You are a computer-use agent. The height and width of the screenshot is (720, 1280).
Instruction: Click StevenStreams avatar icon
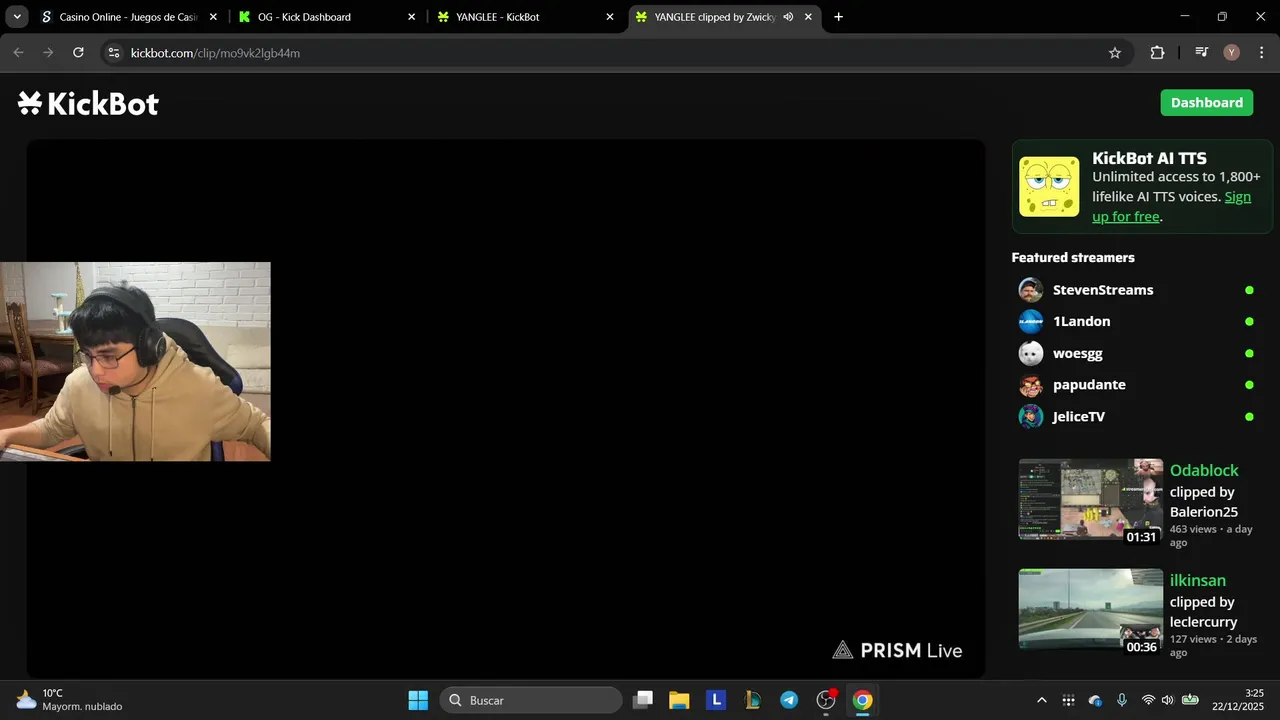pos(1031,290)
